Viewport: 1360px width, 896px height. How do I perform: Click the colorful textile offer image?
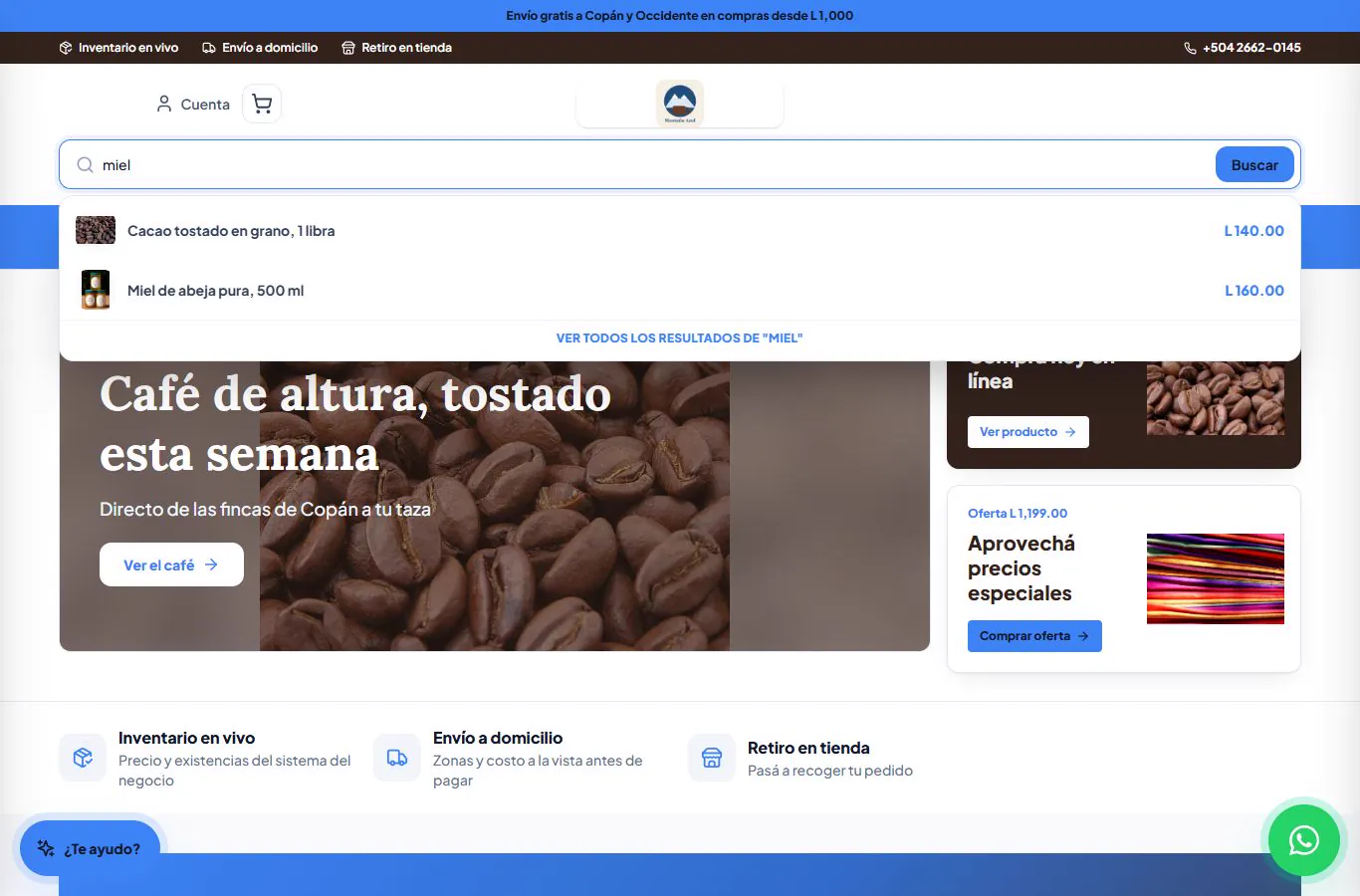tap(1216, 578)
